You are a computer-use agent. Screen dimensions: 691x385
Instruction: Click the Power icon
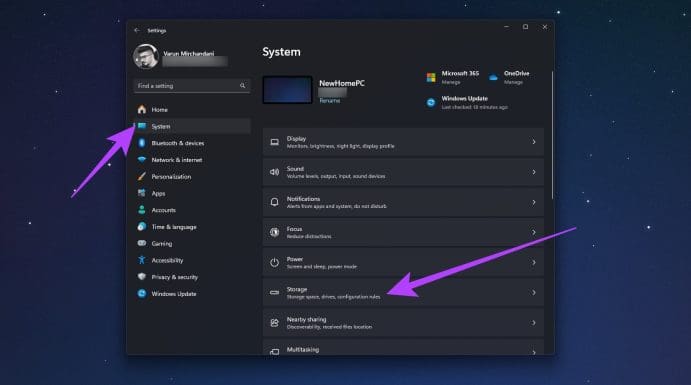(x=275, y=263)
